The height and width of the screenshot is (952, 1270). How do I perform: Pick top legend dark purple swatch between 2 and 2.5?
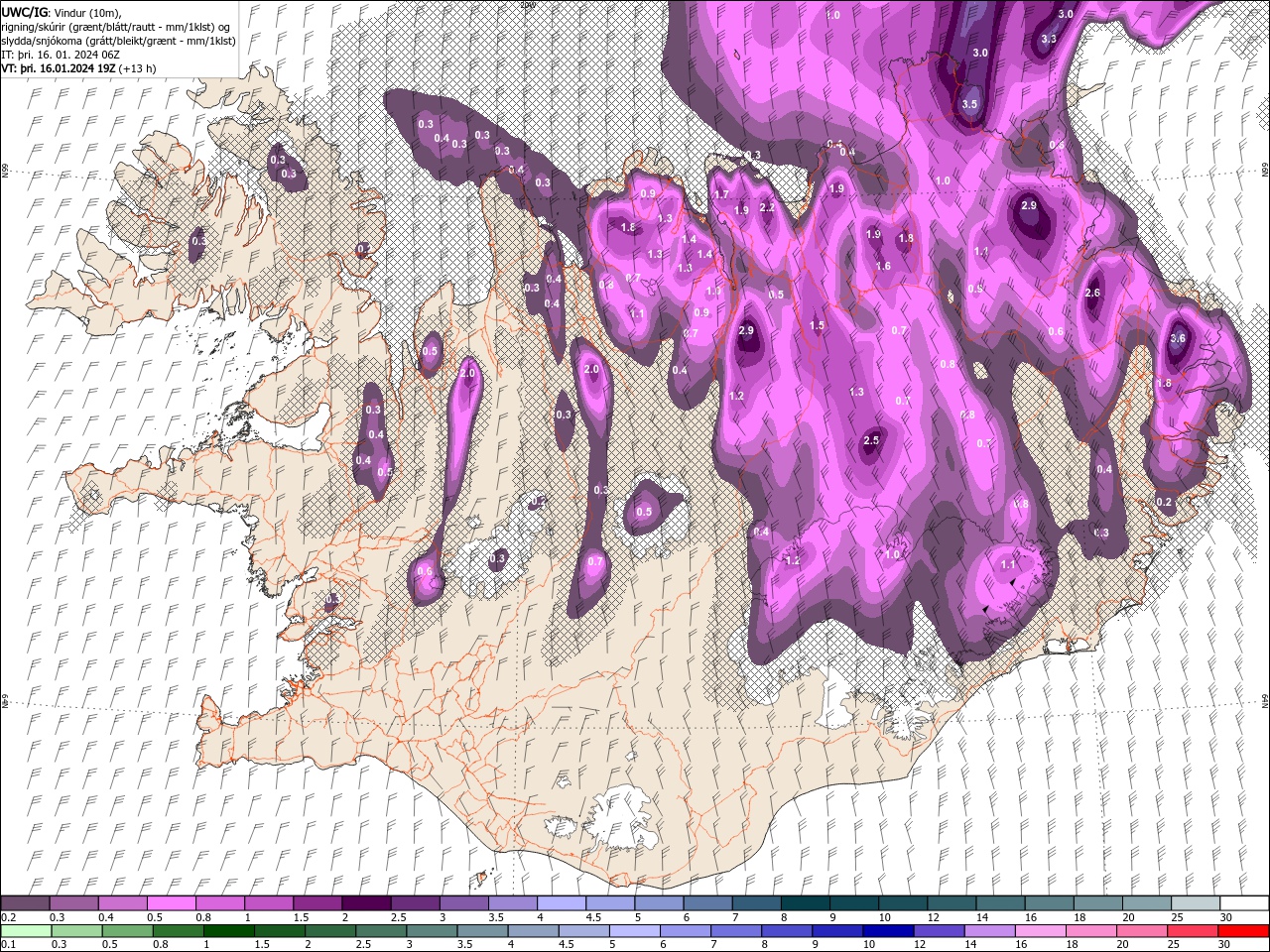(366, 902)
